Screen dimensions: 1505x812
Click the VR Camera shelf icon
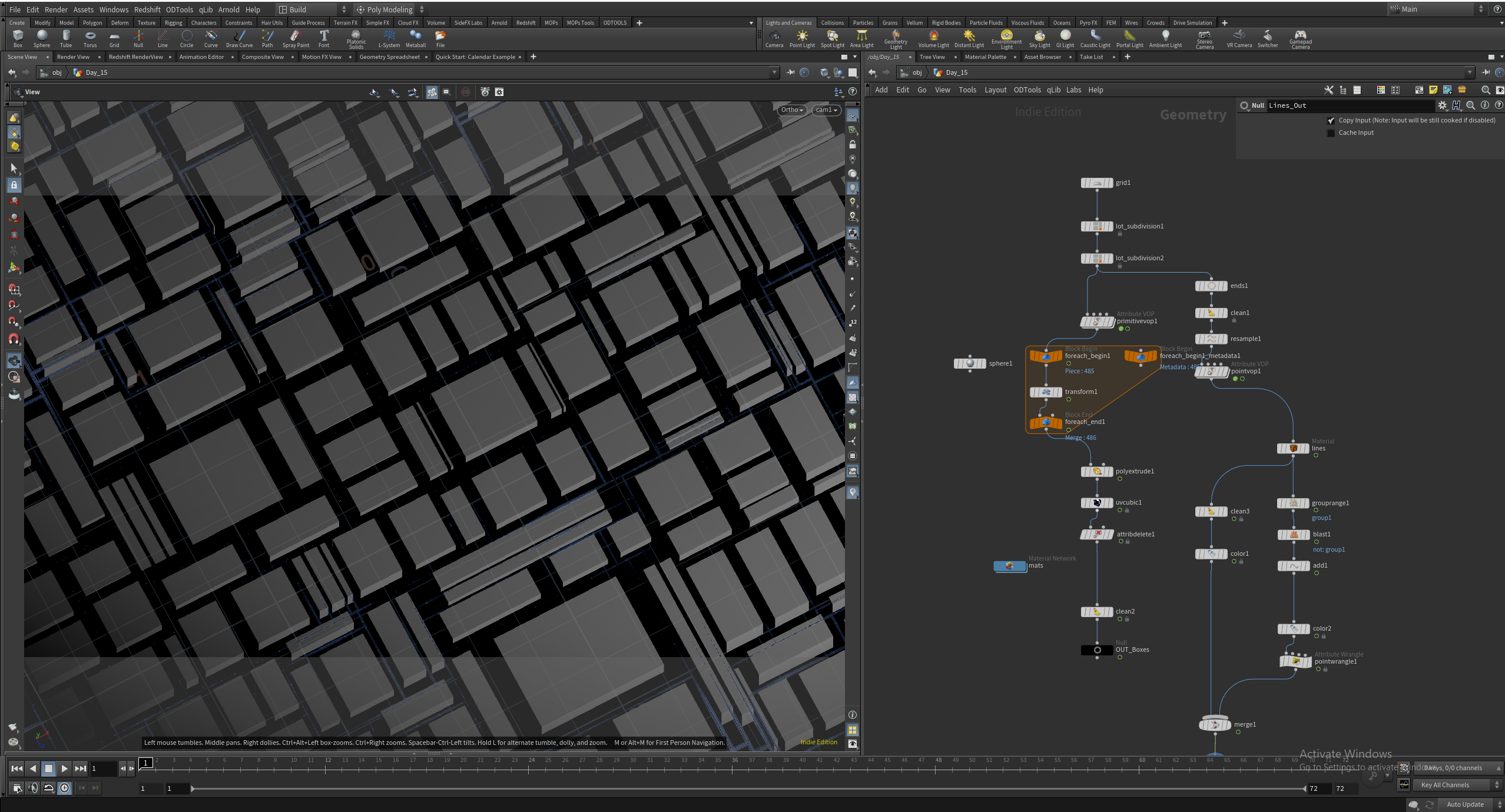point(1239,39)
